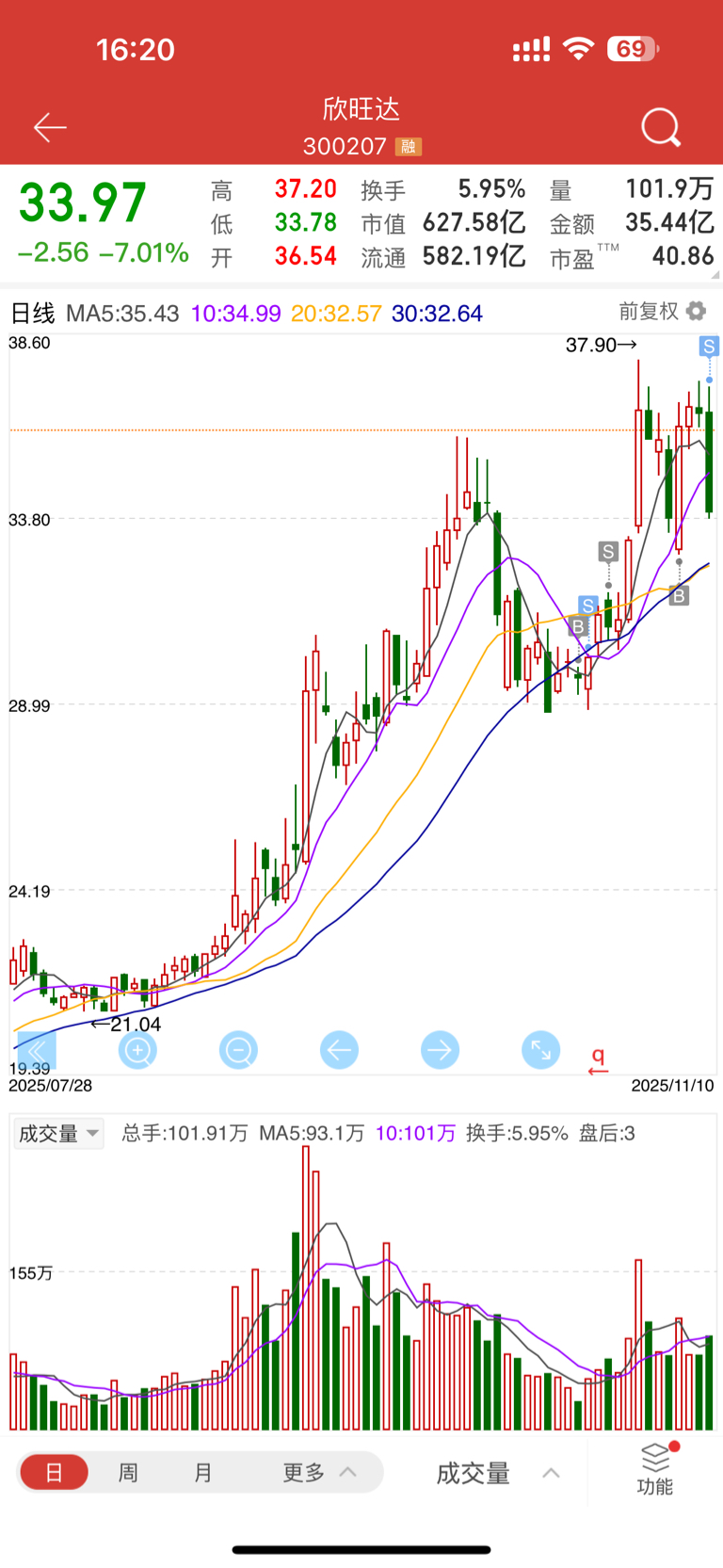The height and width of the screenshot is (1568, 723).
Task: Tap the 24.19 price axis label
Action: (x=29, y=891)
